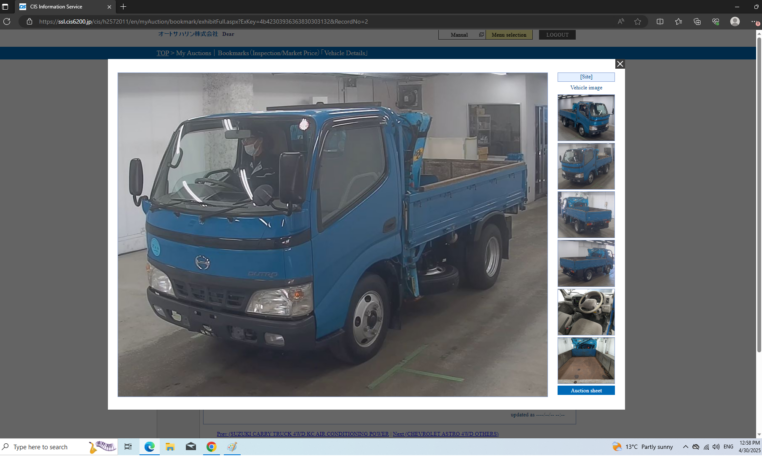Open Prev Suzuki Carry Truck link
Viewport: 762px width, 456px height.
coord(303,434)
